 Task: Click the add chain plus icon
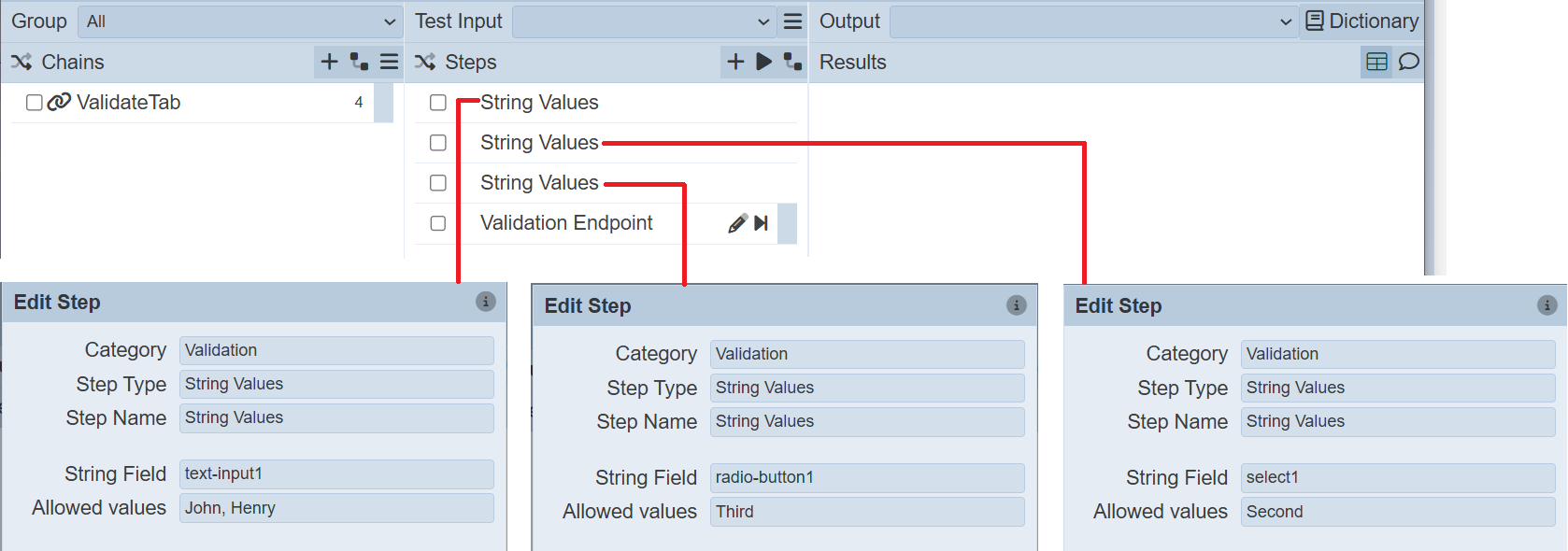(x=329, y=62)
